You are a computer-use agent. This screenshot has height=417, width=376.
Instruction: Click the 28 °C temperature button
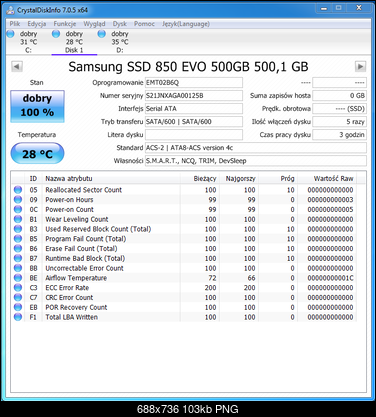point(37,154)
